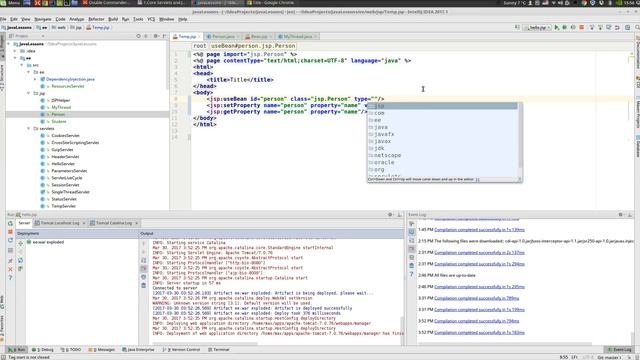The image size is (640, 360).
Task: Collapse the JavaLessons project root node
Action: coord(9,44)
